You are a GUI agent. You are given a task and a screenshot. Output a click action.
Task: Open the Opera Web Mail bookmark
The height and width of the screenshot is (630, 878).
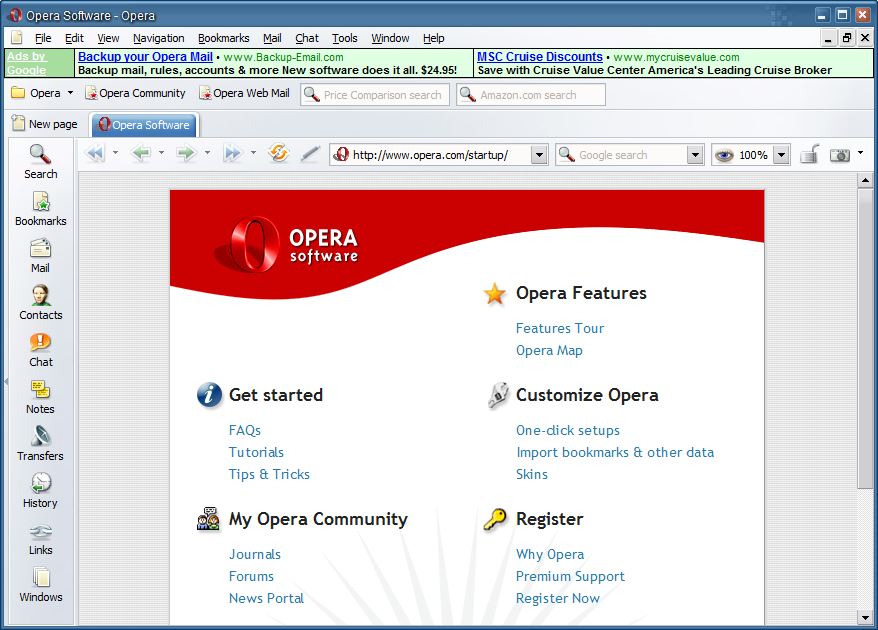tap(244, 93)
